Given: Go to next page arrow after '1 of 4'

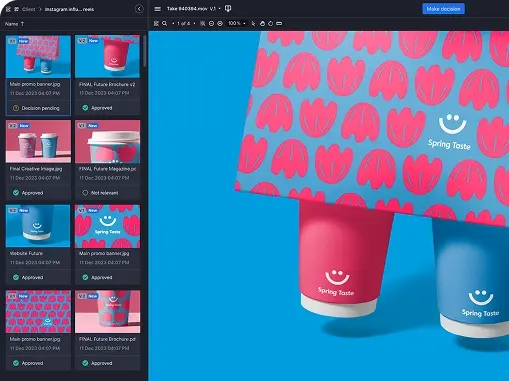Looking at the screenshot, I should pos(194,24).
